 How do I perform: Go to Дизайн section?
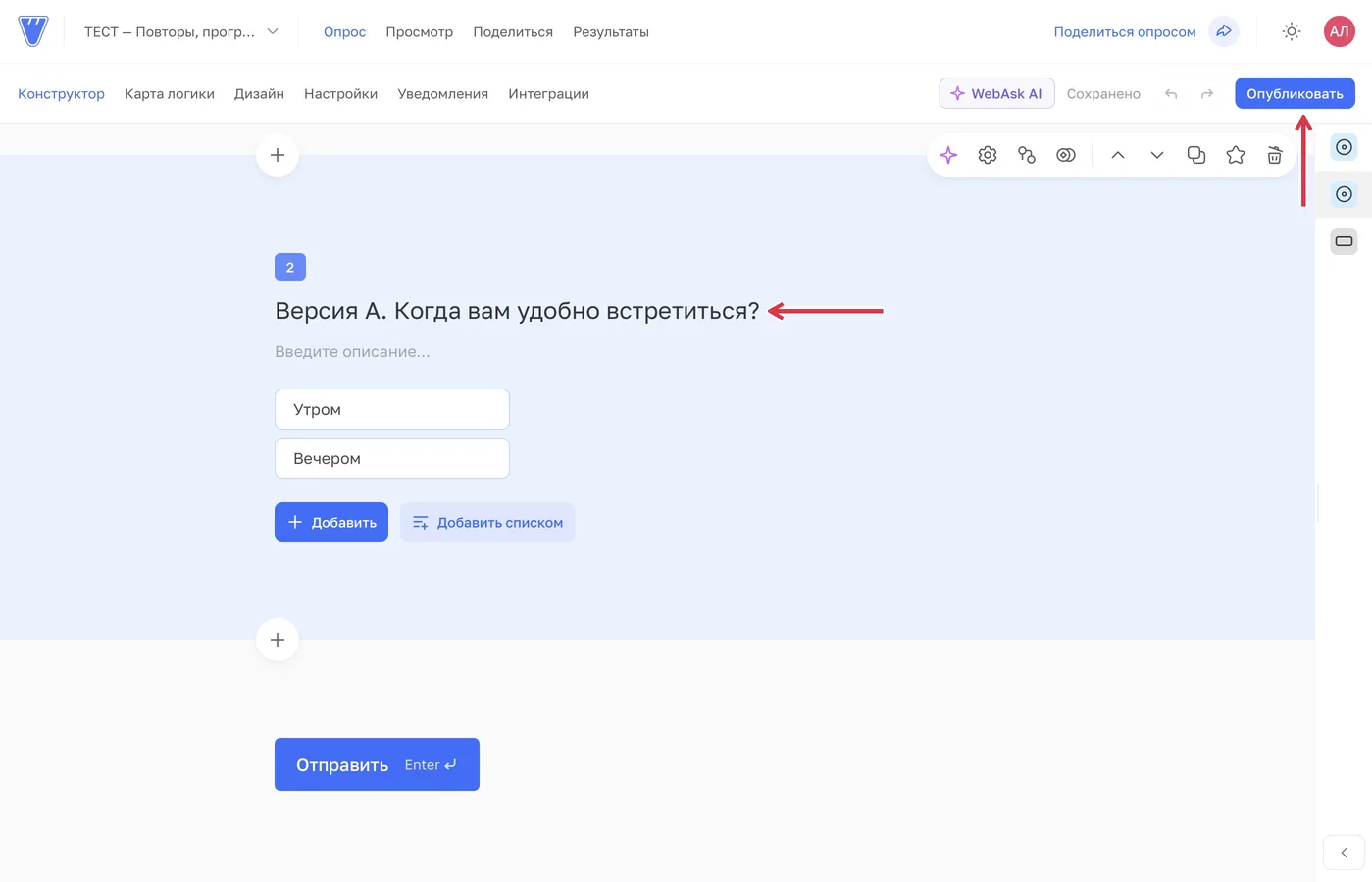click(x=259, y=93)
